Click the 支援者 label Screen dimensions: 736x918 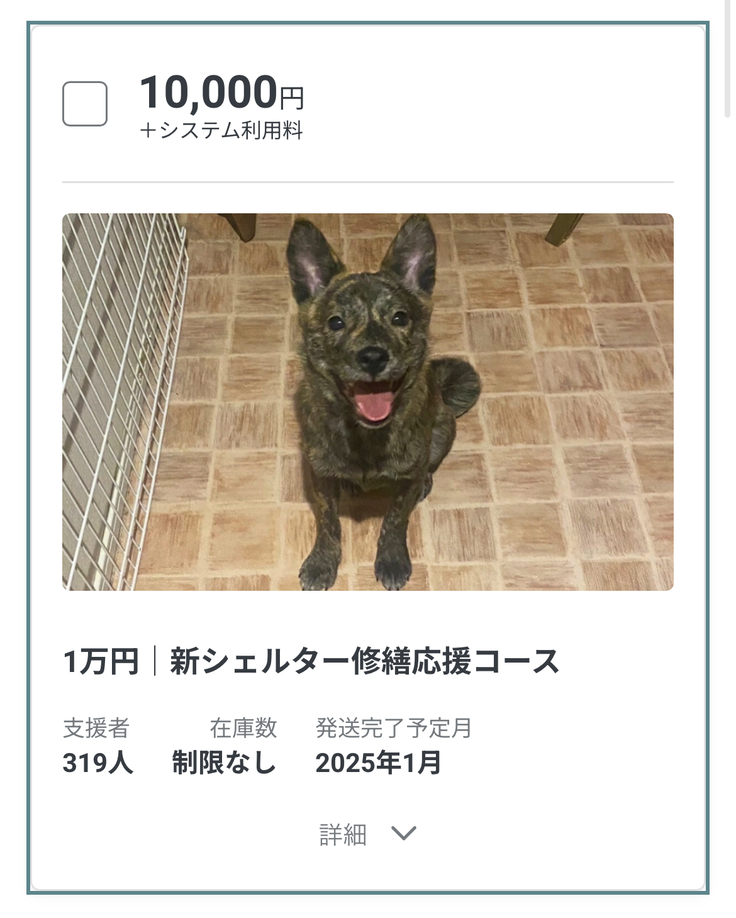[x=95, y=728]
